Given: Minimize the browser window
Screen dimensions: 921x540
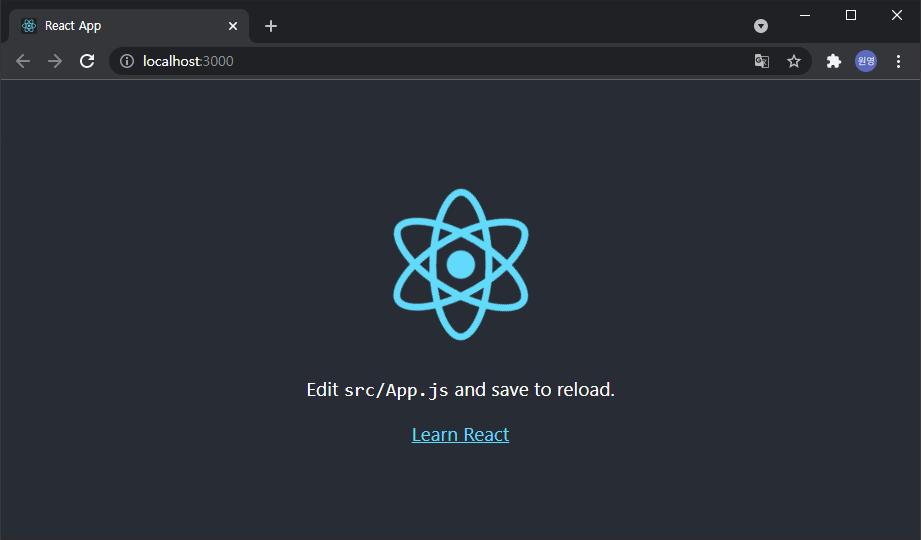Looking at the screenshot, I should tap(805, 15).
